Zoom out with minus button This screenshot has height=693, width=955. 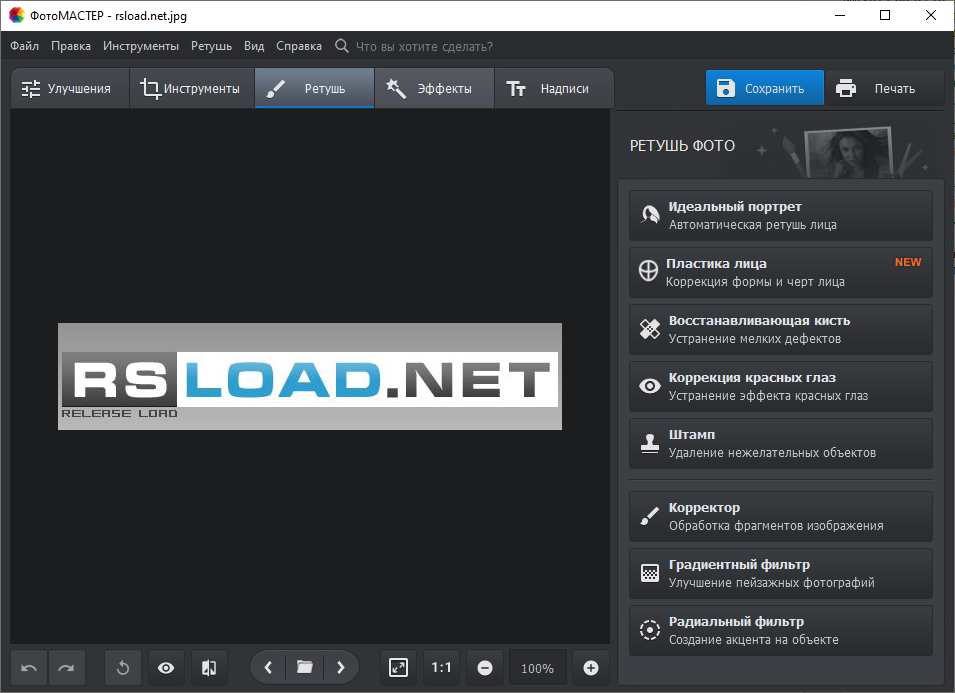pyautogui.click(x=485, y=668)
